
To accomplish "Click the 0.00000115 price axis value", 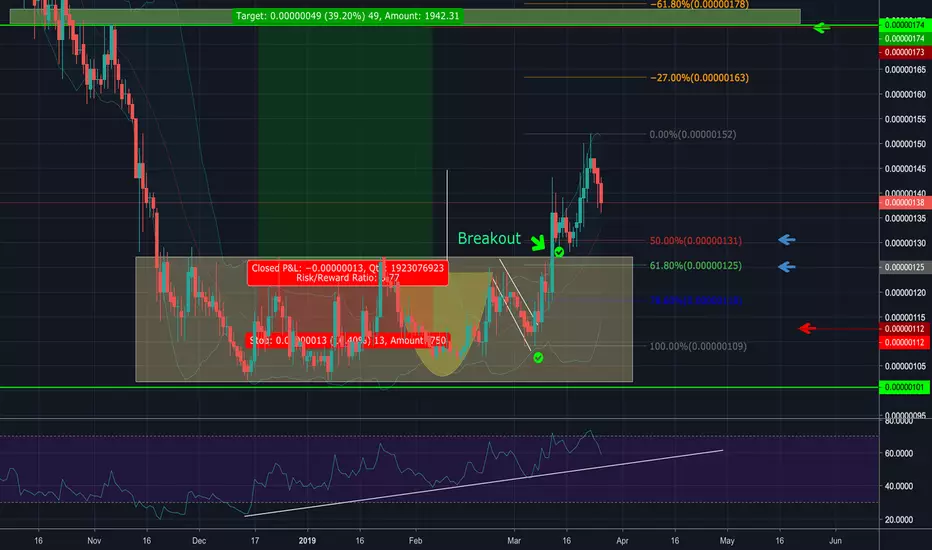I will click(x=905, y=317).
